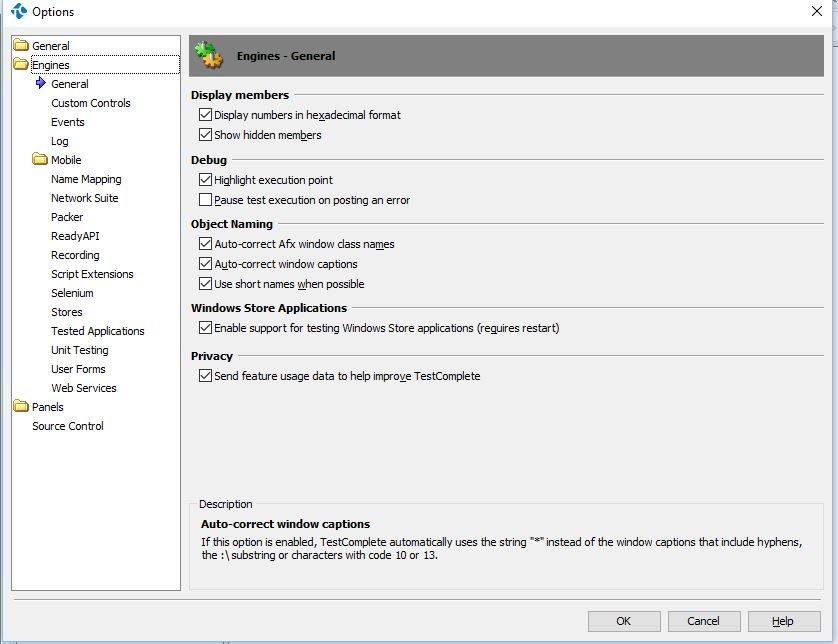Select Name Mapping in the options tree

click(86, 179)
